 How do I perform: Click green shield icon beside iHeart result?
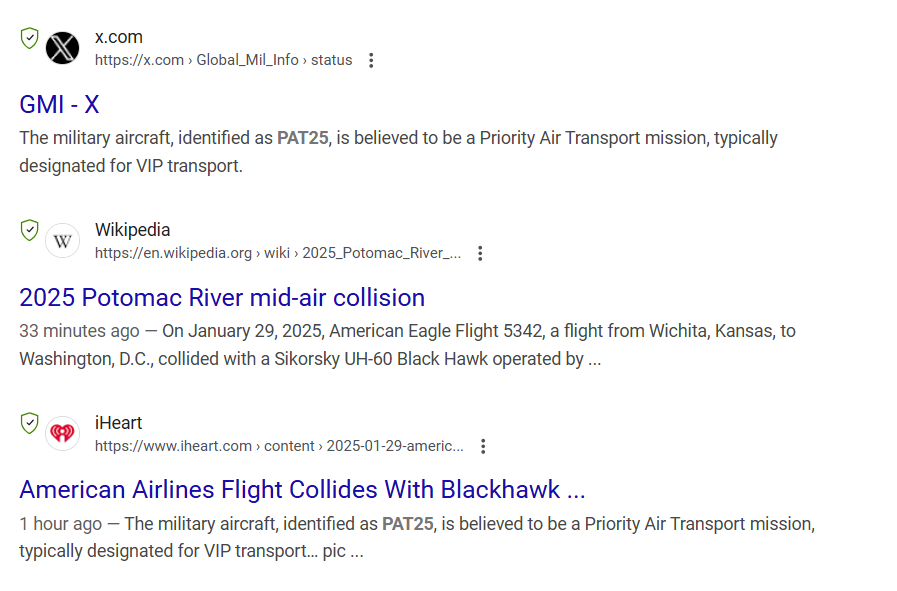point(29,423)
